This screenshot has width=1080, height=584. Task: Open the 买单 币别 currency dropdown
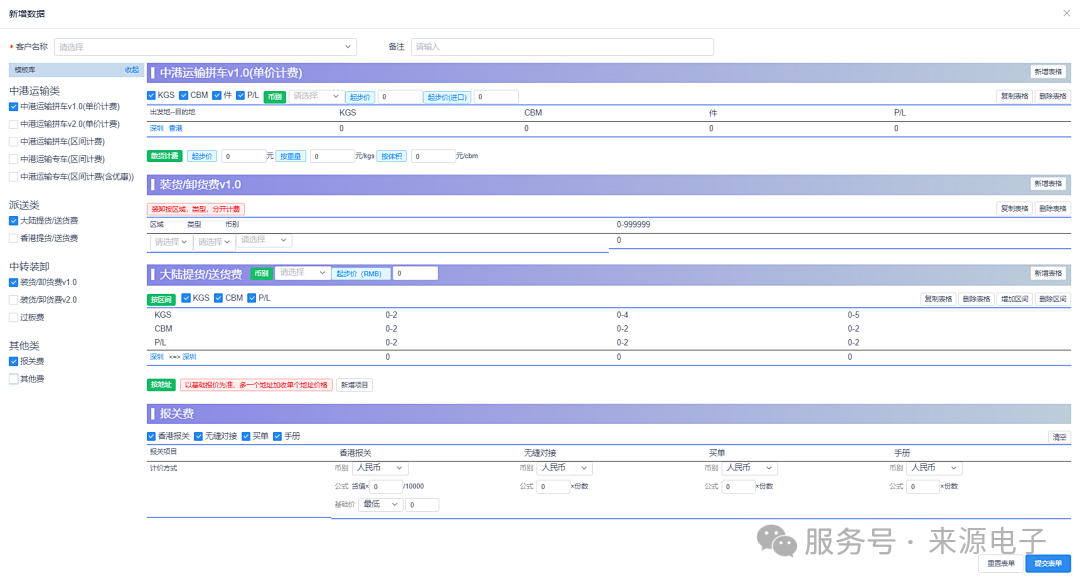[749, 468]
